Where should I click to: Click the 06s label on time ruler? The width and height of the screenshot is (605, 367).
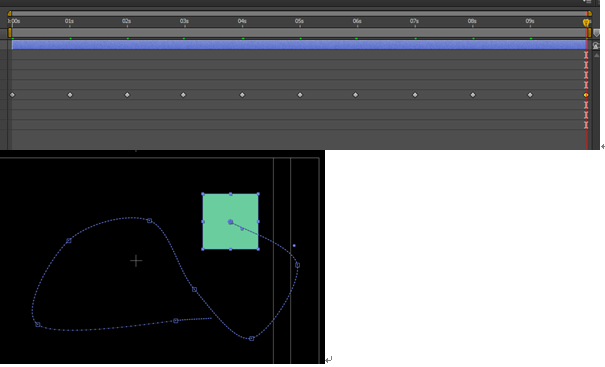357,21
